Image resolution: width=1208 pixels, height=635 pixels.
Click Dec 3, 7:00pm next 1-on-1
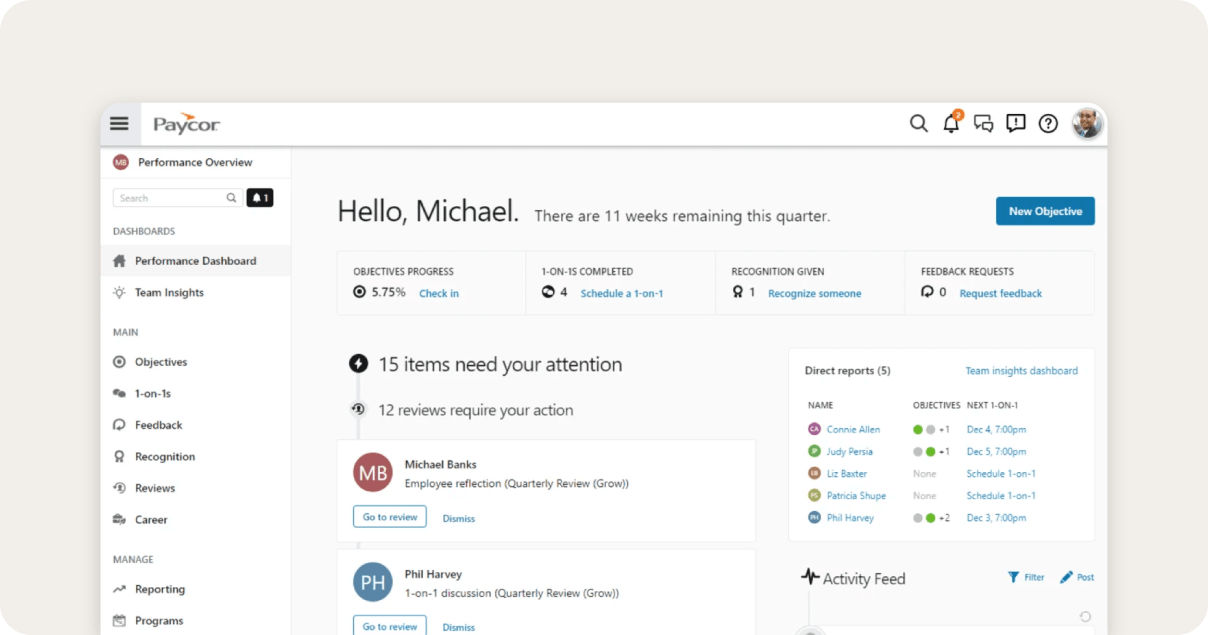996,518
